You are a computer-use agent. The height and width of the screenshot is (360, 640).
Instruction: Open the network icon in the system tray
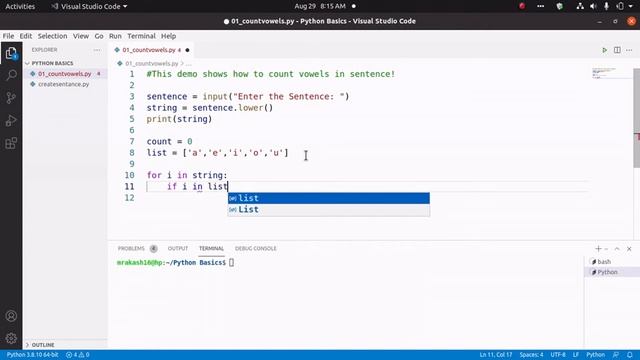tap(580, 6)
